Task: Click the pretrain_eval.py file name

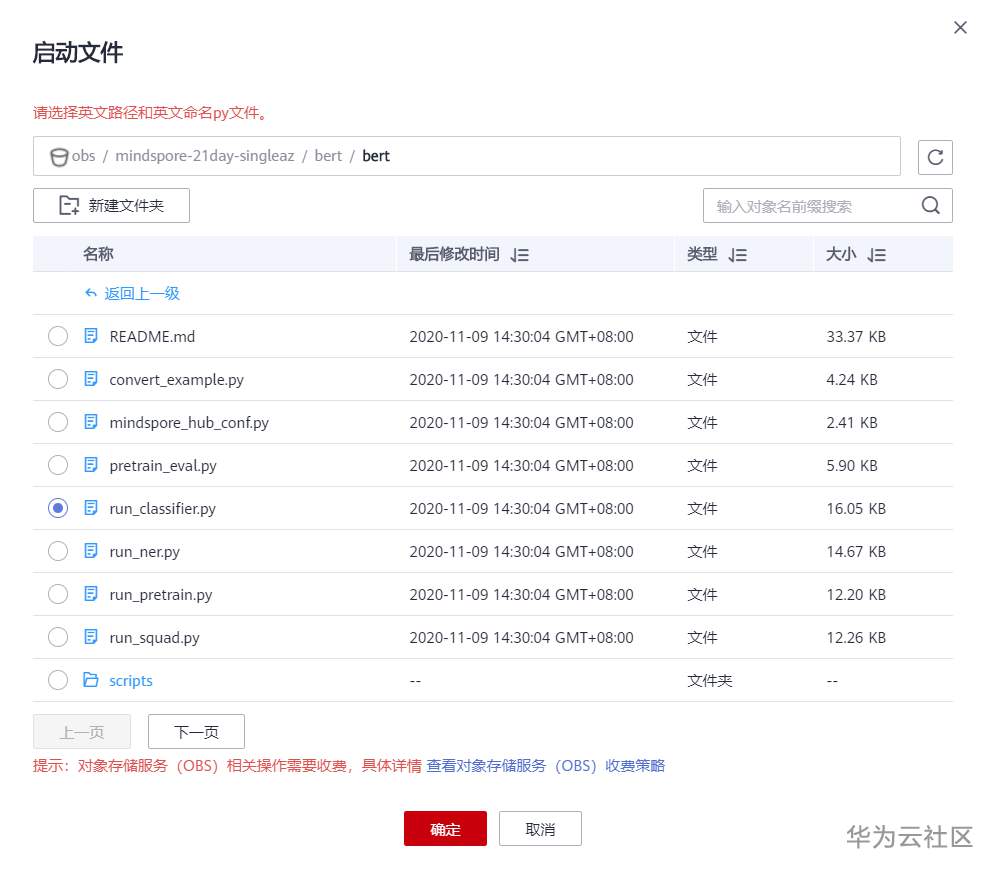Action: (163, 465)
